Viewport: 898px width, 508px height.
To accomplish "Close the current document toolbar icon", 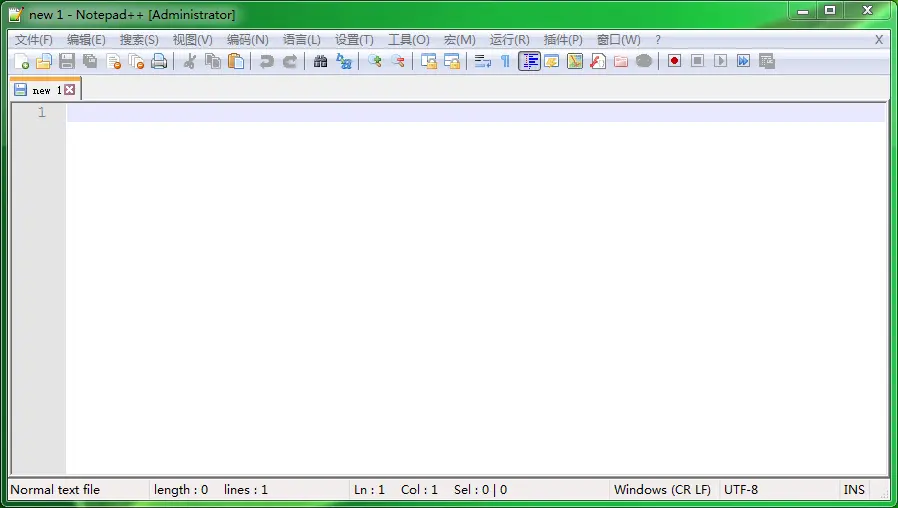I will 113,61.
